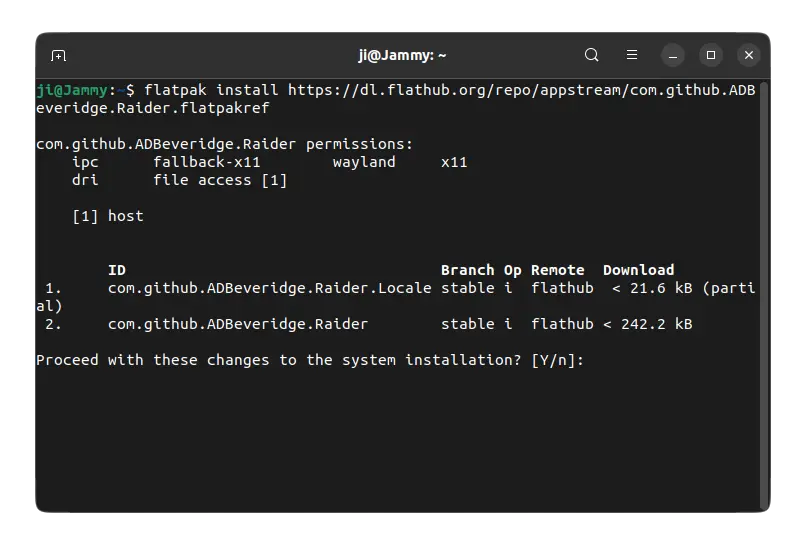The image size is (806, 551).
Task: Click the 'flatpak install' command text
Action: tap(211, 90)
